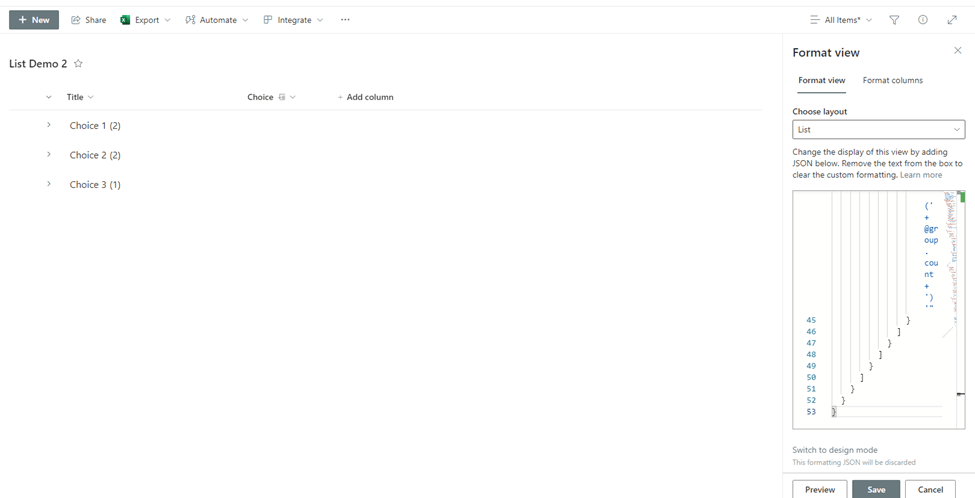Image resolution: width=975 pixels, height=498 pixels.
Task: Click the Choice column group-by icon
Action: pos(282,97)
